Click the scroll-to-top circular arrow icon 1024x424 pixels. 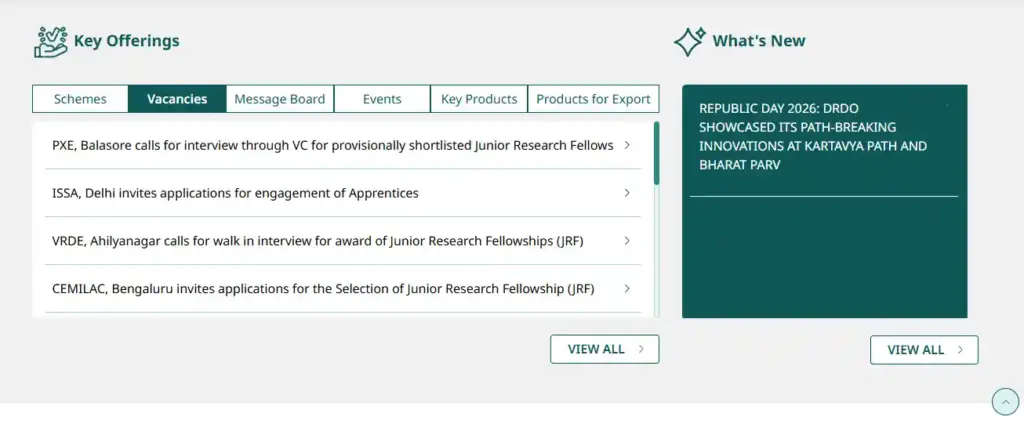pyautogui.click(x=1004, y=401)
